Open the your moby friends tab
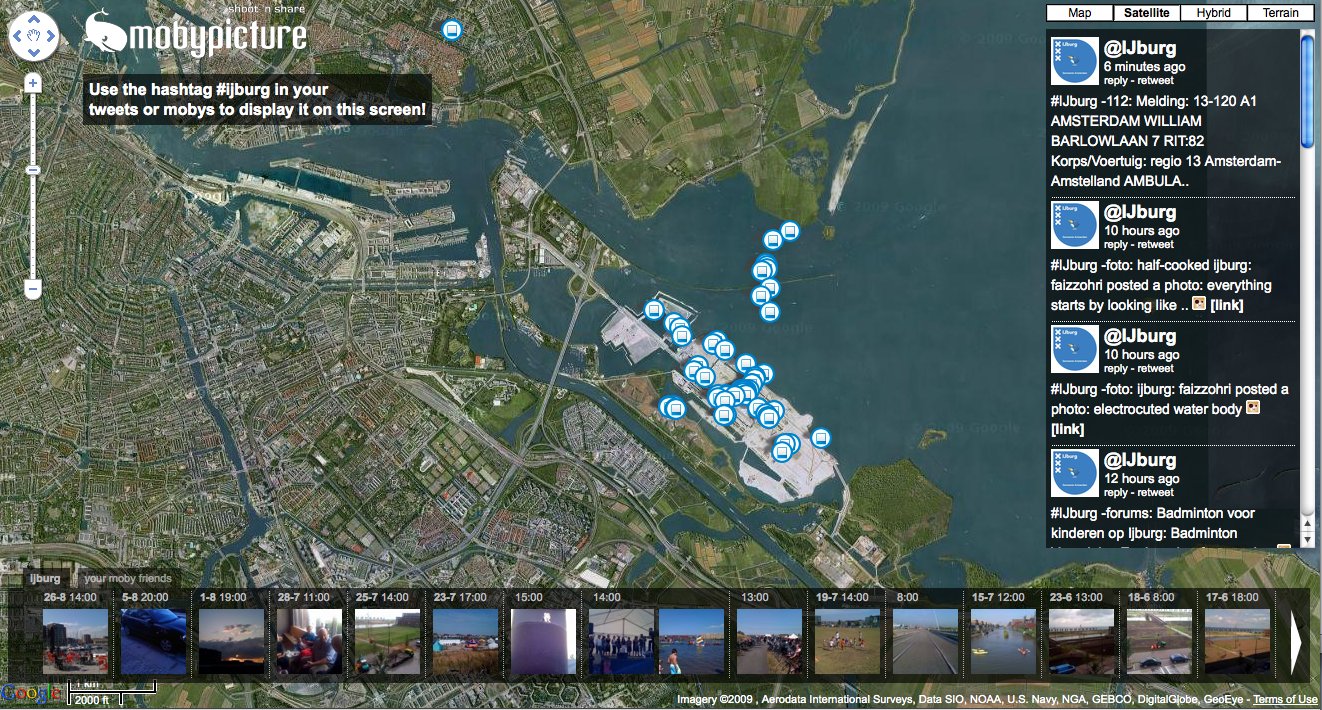This screenshot has width=1322, height=710. coord(127,578)
